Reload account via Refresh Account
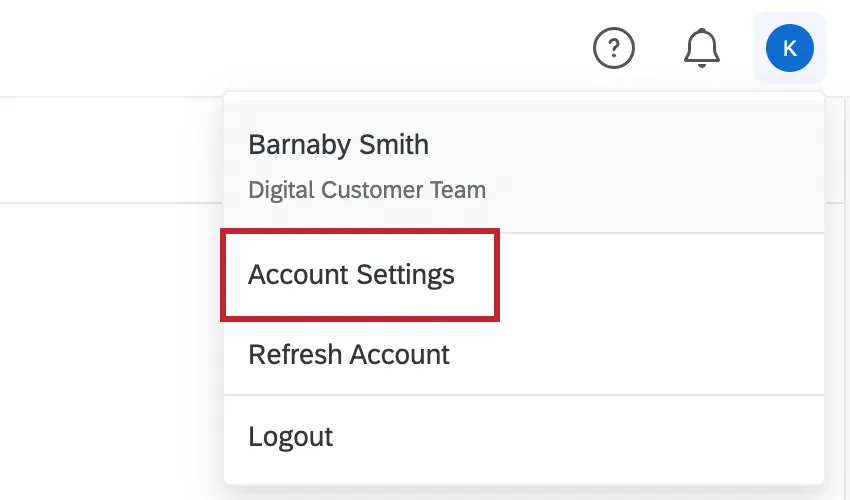This screenshot has height=500, width=850. (349, 354)
